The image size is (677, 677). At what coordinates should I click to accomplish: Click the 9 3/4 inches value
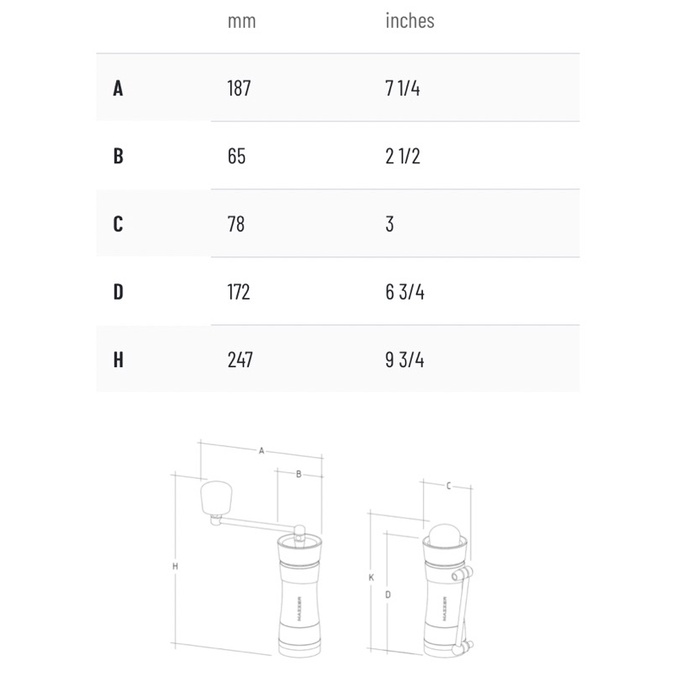click(x=405, y=359)
